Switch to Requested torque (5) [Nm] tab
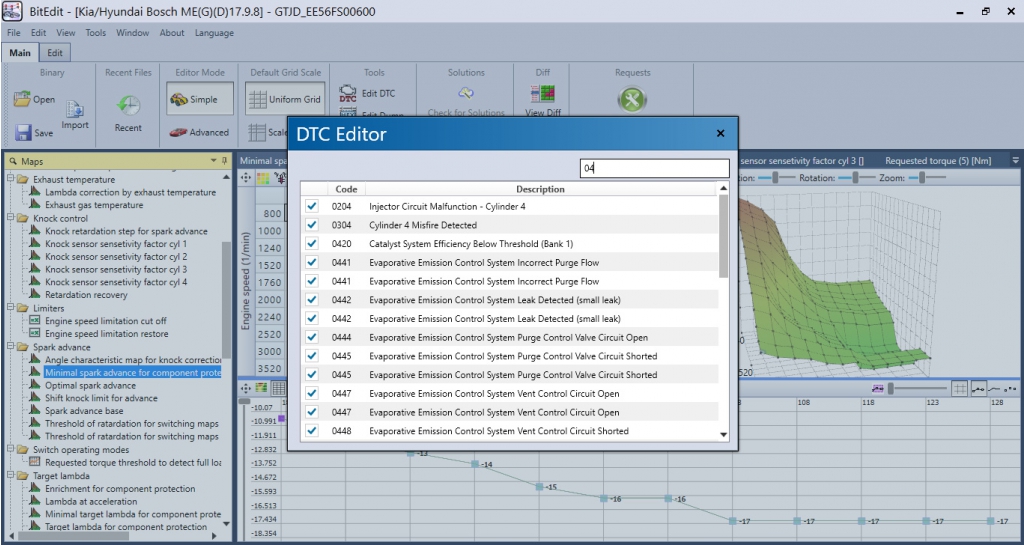Image resolution: width=1024 pixels, height=545 pixels. point(937,161)
